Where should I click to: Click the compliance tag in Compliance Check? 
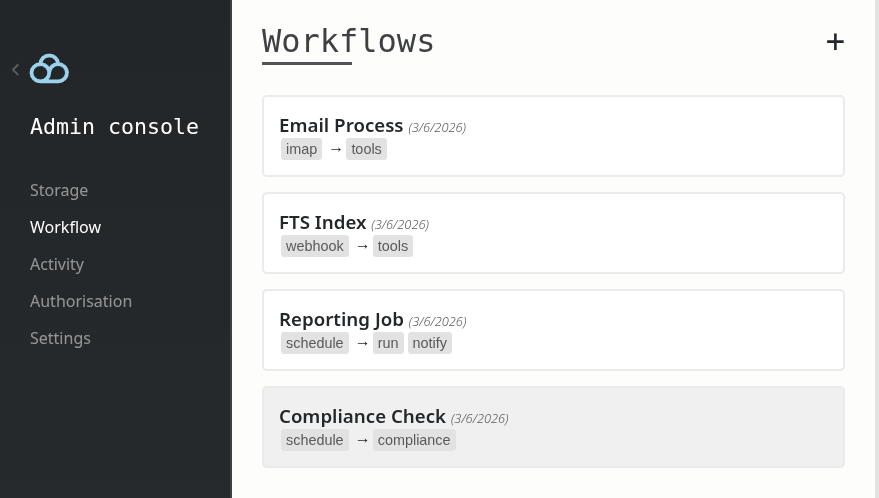coord(413,440)
